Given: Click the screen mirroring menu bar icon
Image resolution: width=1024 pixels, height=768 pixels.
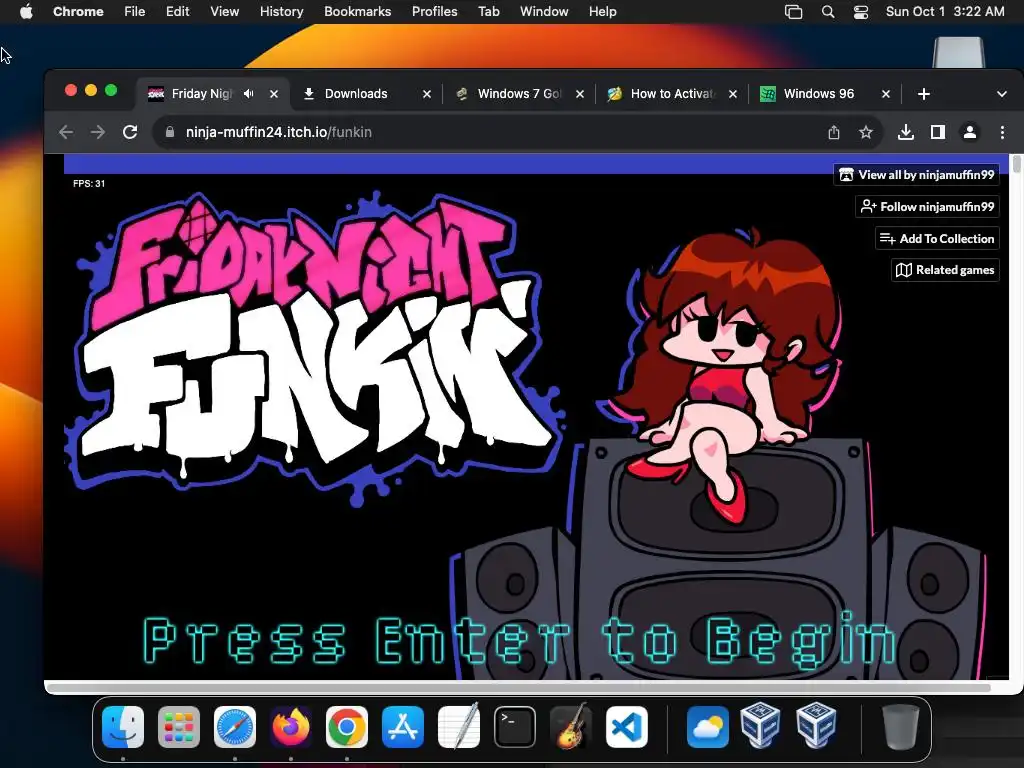Looking at the screenshot, I should [x=793, y=12].
